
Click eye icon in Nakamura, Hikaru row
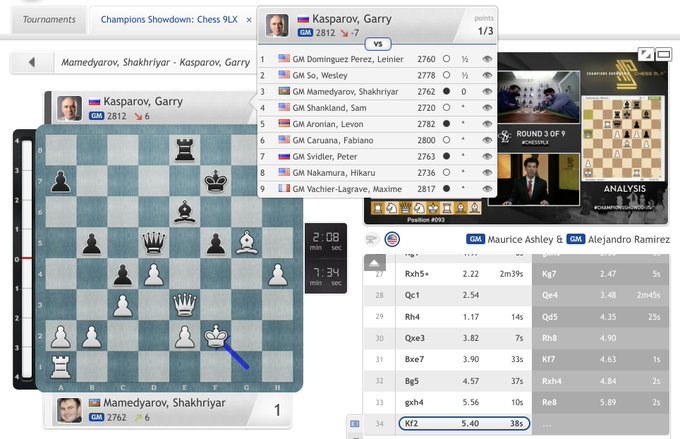coord(487,173)
